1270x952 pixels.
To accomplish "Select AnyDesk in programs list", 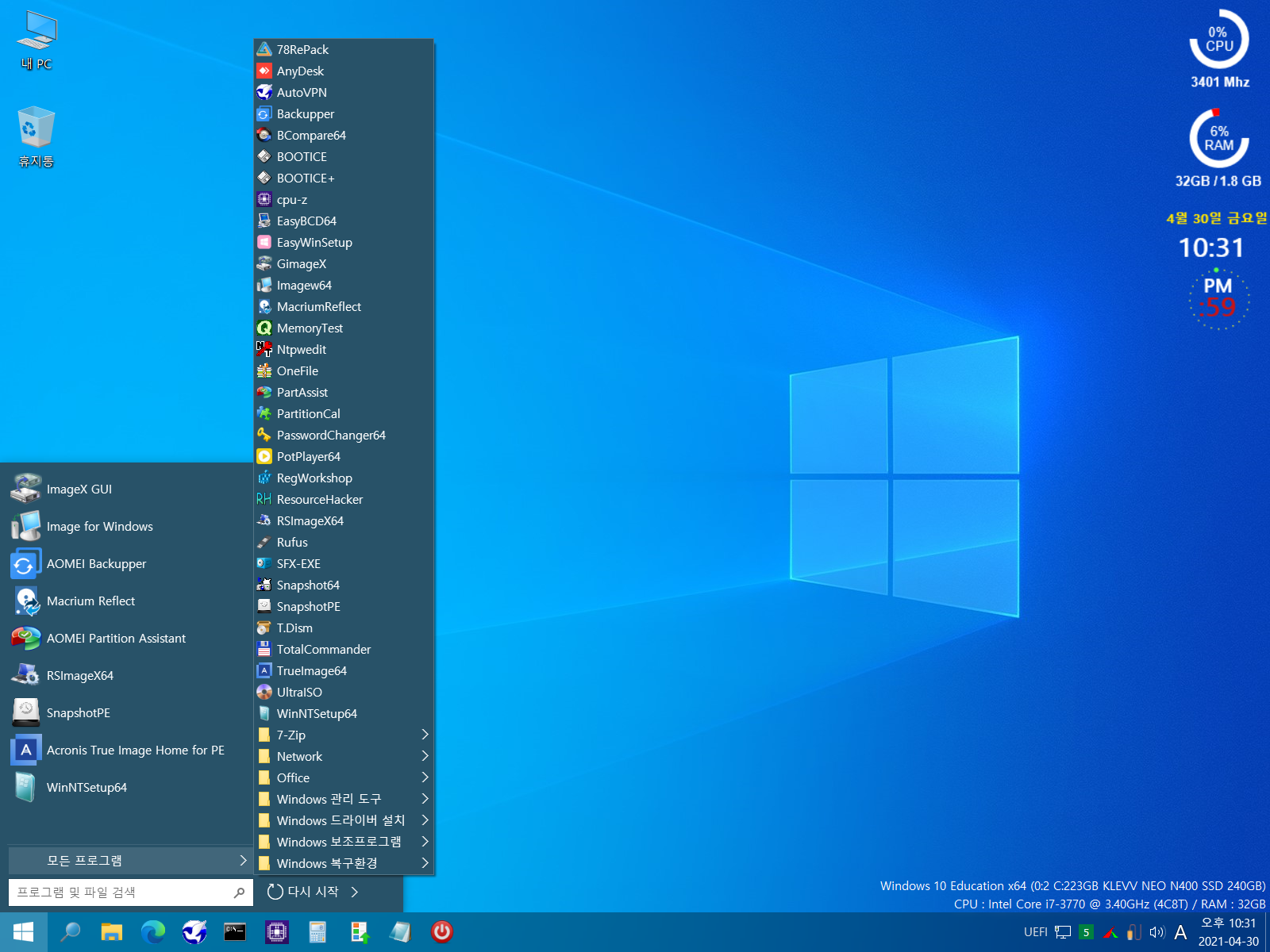I will pos(344,71).
